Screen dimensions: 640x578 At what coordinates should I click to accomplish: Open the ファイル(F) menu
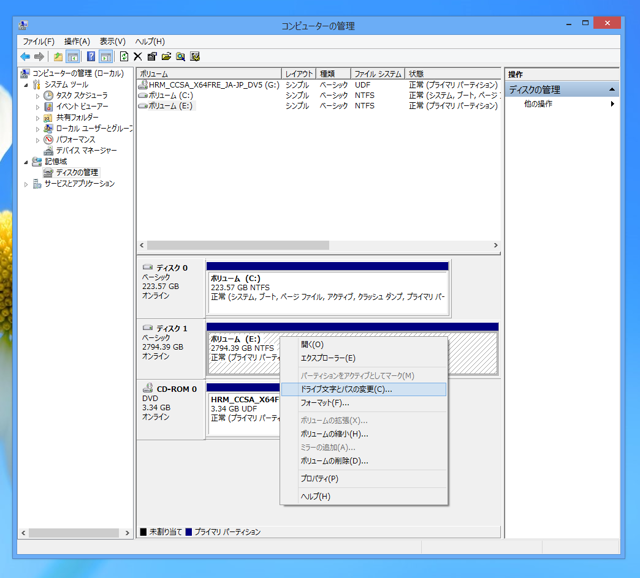pyautogui.click(x=38, y=42)
